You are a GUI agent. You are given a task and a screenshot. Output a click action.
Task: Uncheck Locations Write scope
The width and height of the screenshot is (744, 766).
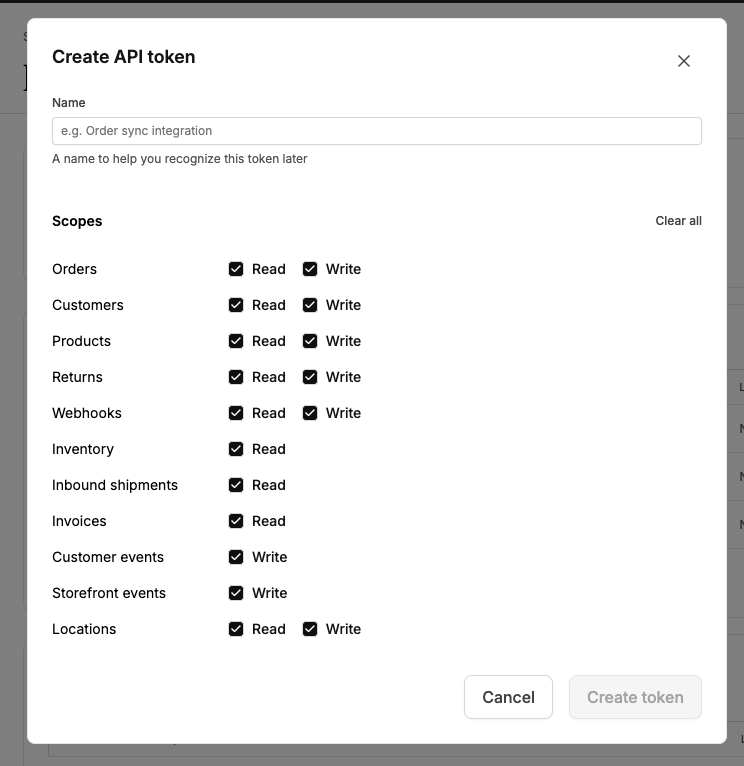(x=310, y=629)
